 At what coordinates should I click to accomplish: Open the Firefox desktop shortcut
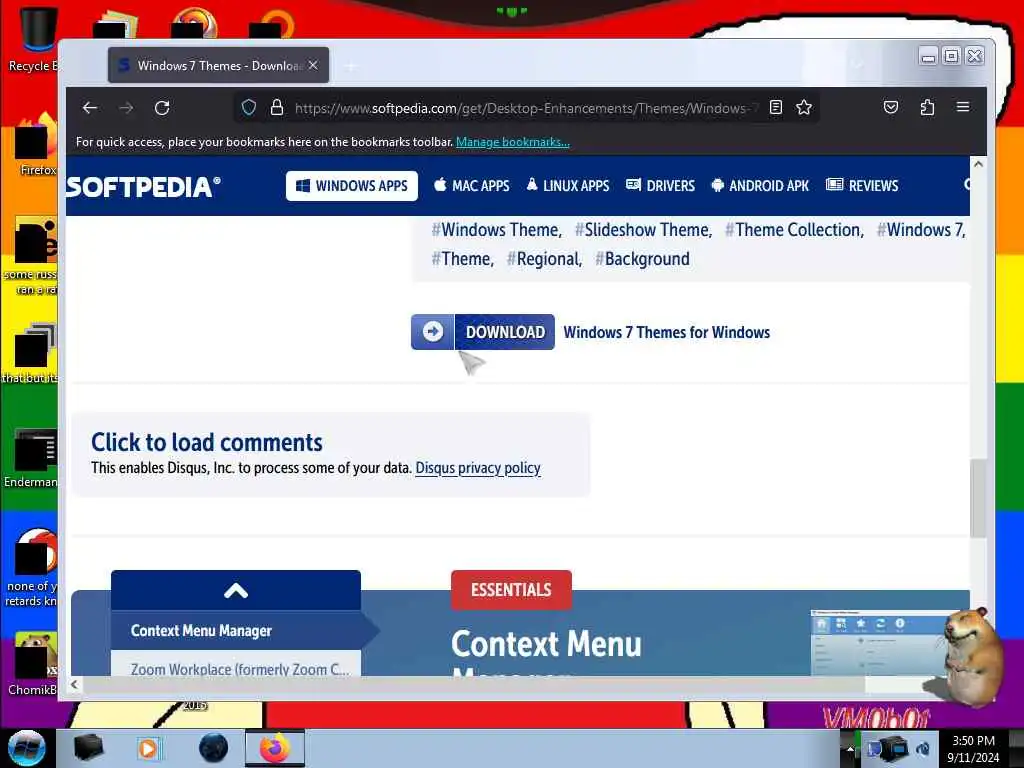[x=36, y=144]
